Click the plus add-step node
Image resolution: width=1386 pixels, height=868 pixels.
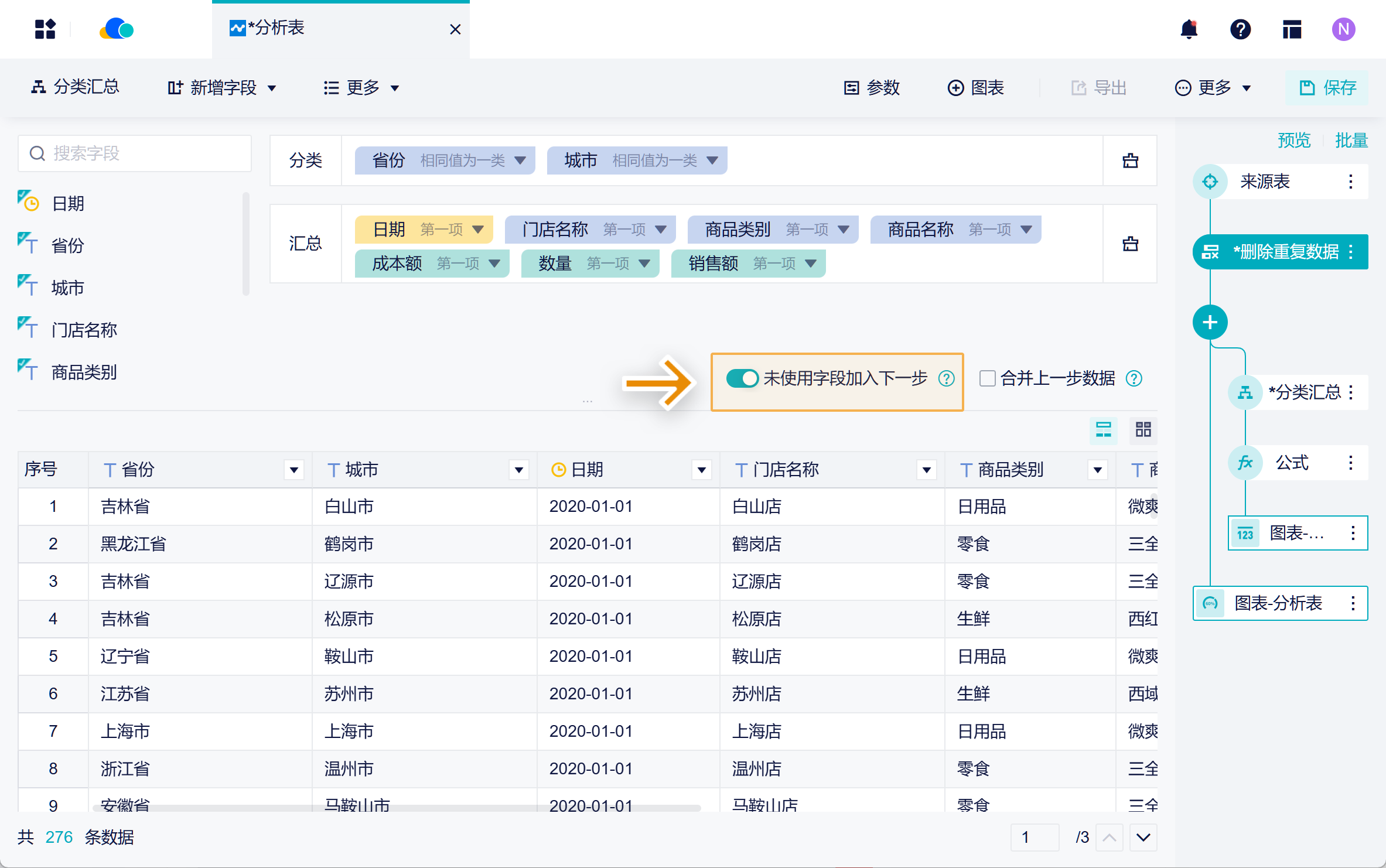1210,322
